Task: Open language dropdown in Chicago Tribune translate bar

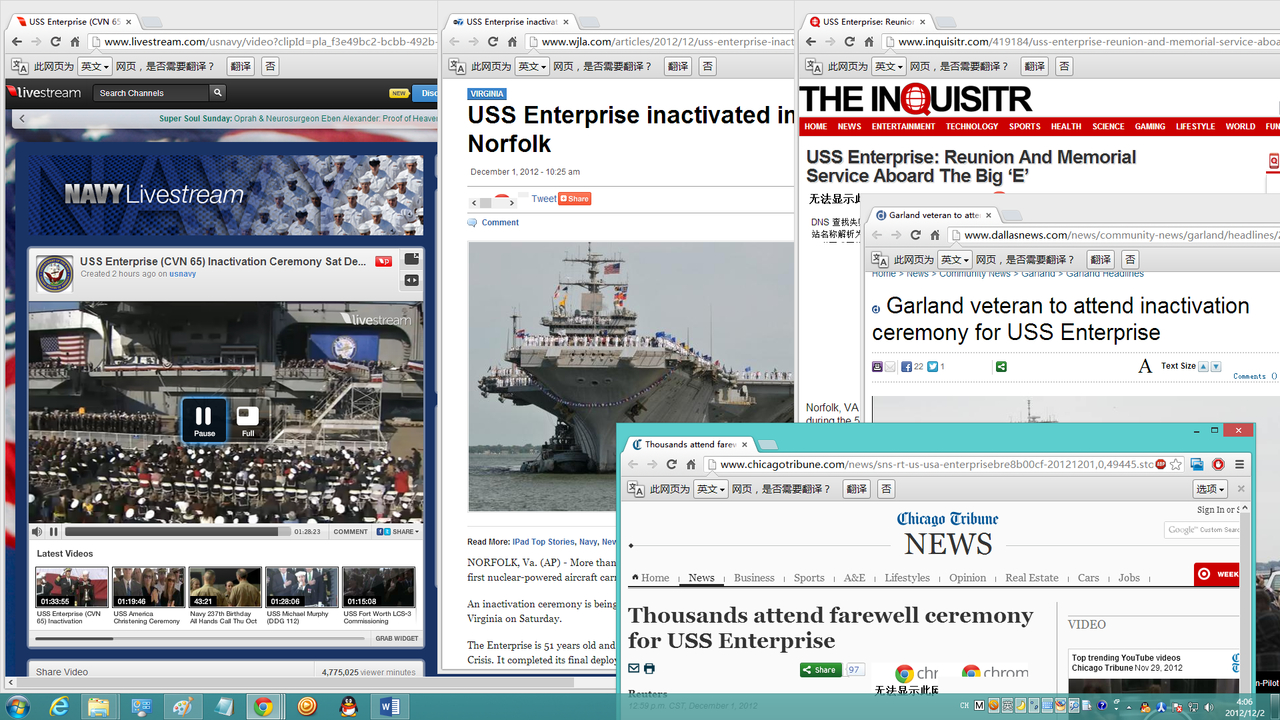Action: pyautogui.click(x=711, y=489)
